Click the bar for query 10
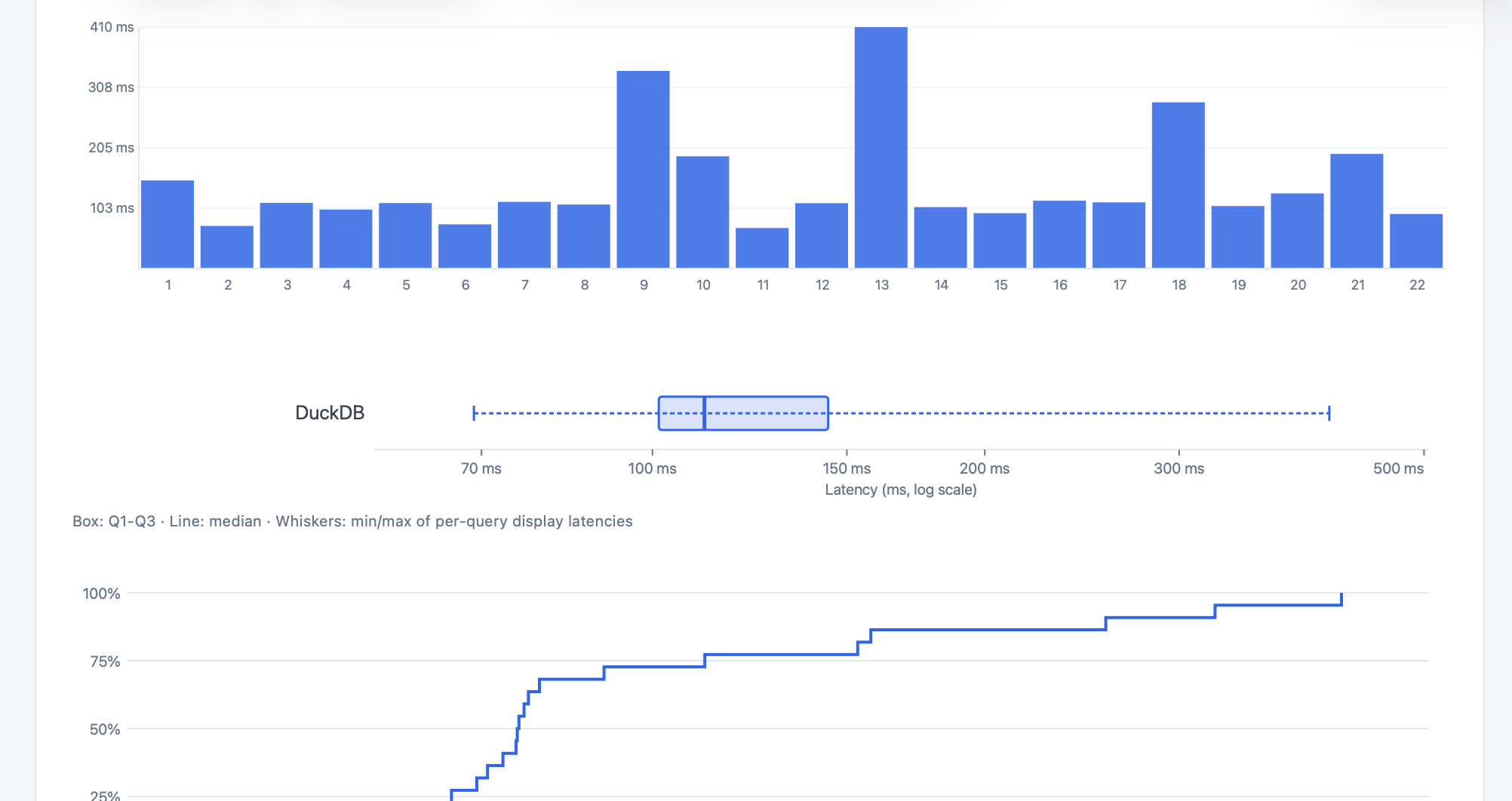The image size is (1512, 801). [702, 212]
